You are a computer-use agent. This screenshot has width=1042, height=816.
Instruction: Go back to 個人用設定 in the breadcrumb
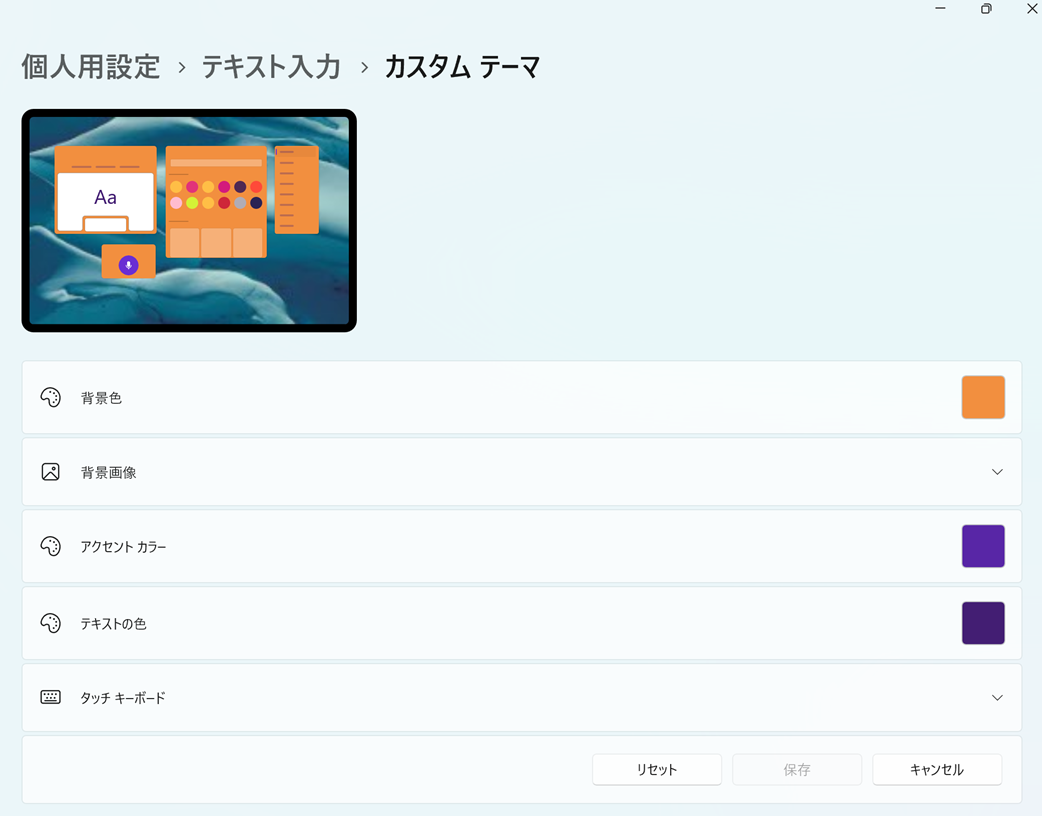click(x=91, y=67)
